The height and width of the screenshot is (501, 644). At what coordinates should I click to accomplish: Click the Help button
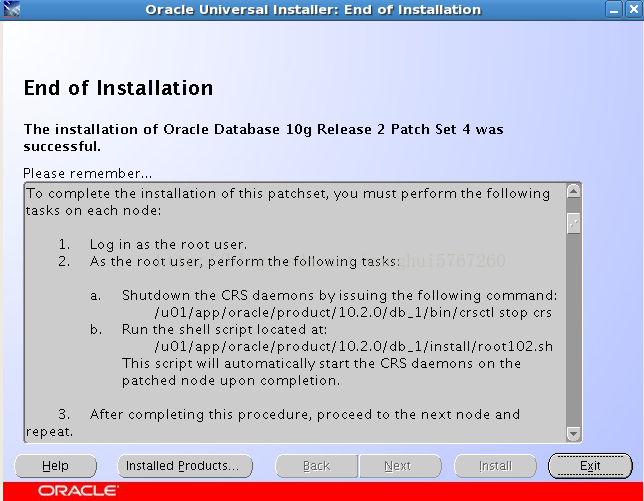[55, 466]
